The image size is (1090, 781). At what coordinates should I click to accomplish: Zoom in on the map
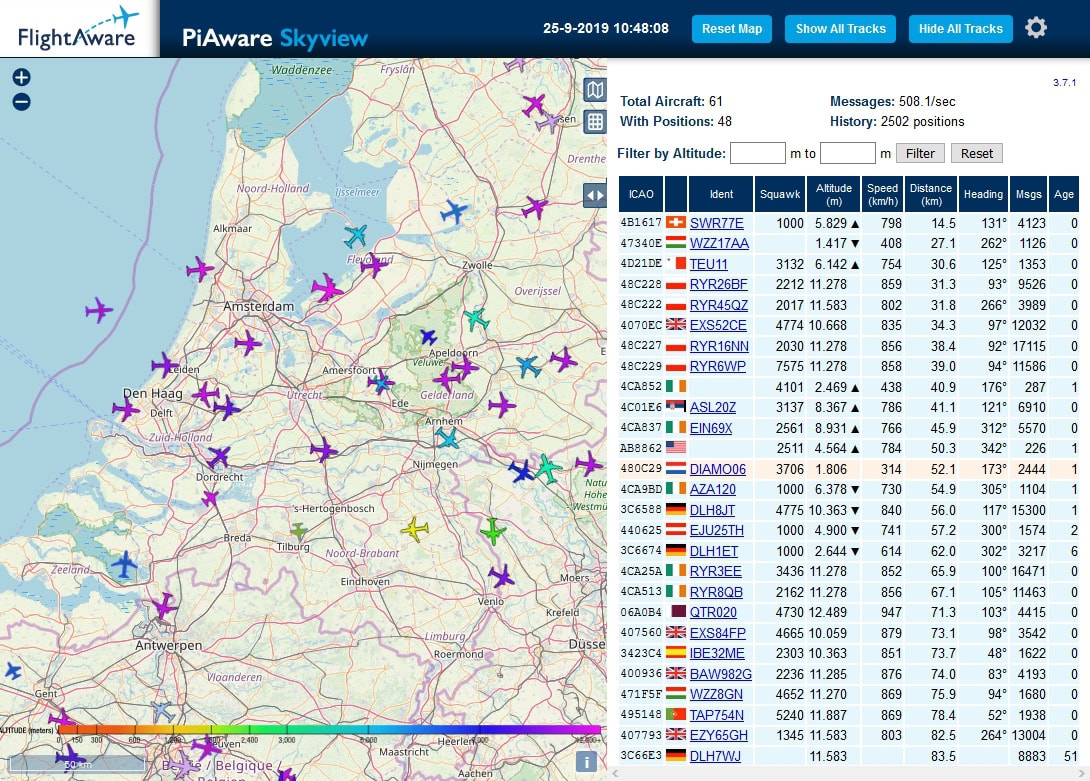[x=21, y=78]
